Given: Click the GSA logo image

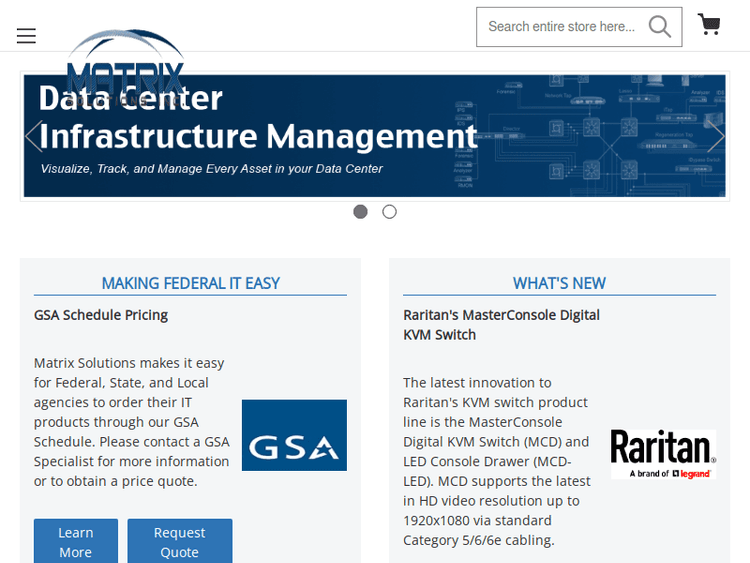Looking at the screenshot, I should click(x=294, y=435).
